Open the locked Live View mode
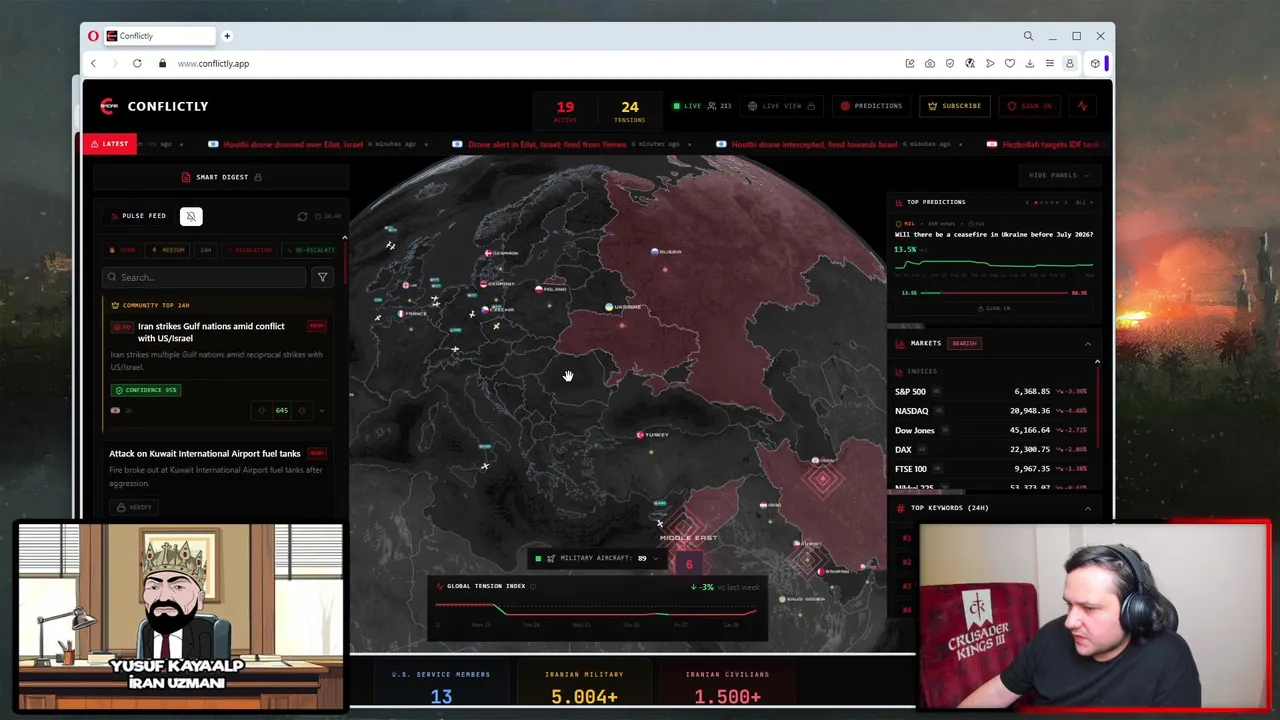Image resolution: width=1280 pixels, height=720 pixels. coord(781,106)
